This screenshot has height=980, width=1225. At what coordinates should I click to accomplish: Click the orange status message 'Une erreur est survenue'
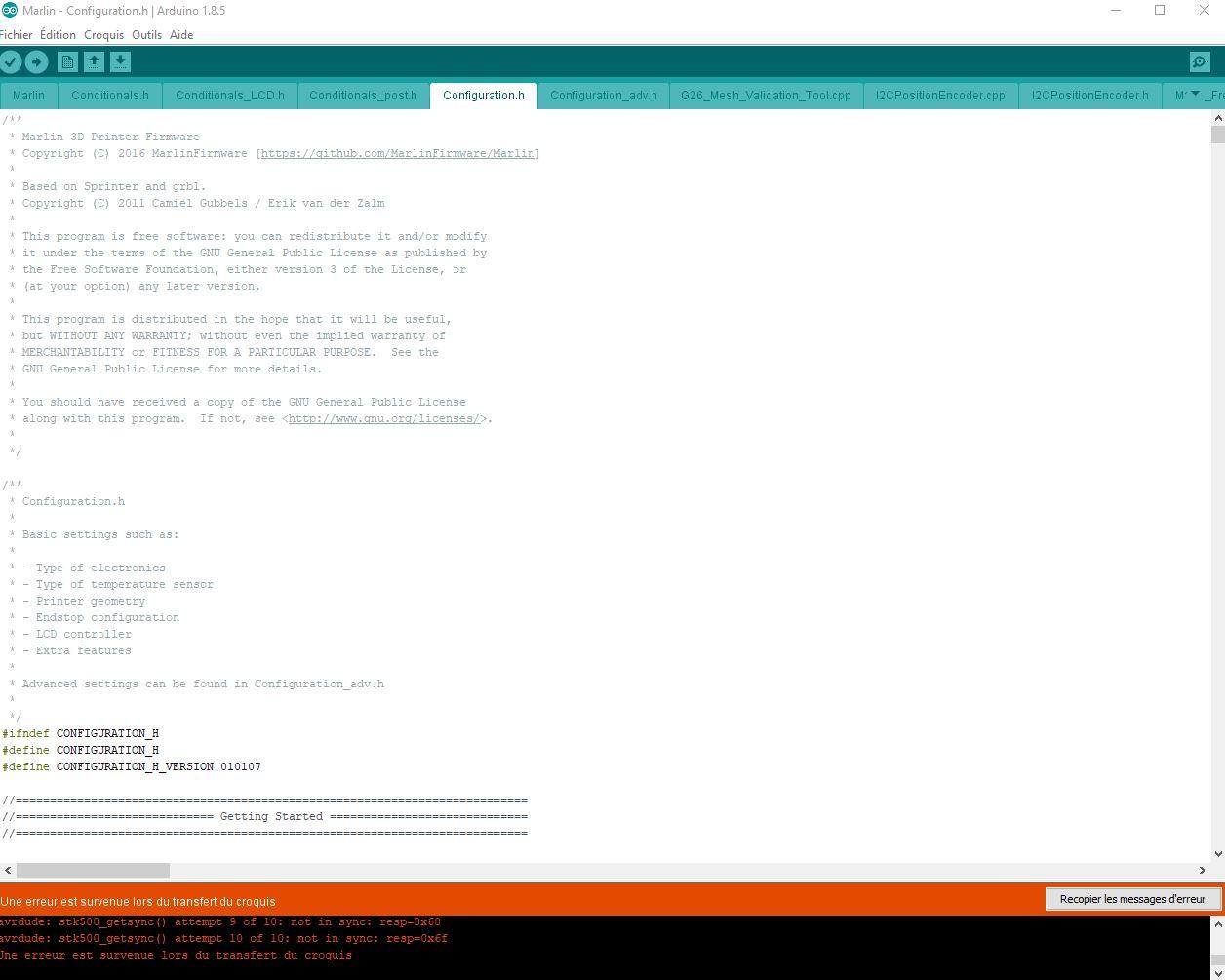(138, 901)
